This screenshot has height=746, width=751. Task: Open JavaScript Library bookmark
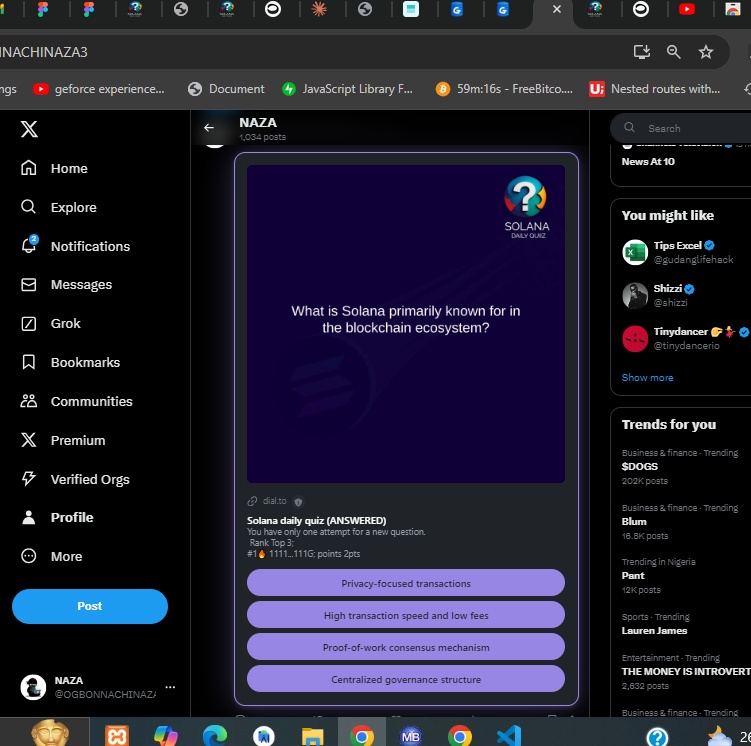[347, 89]
